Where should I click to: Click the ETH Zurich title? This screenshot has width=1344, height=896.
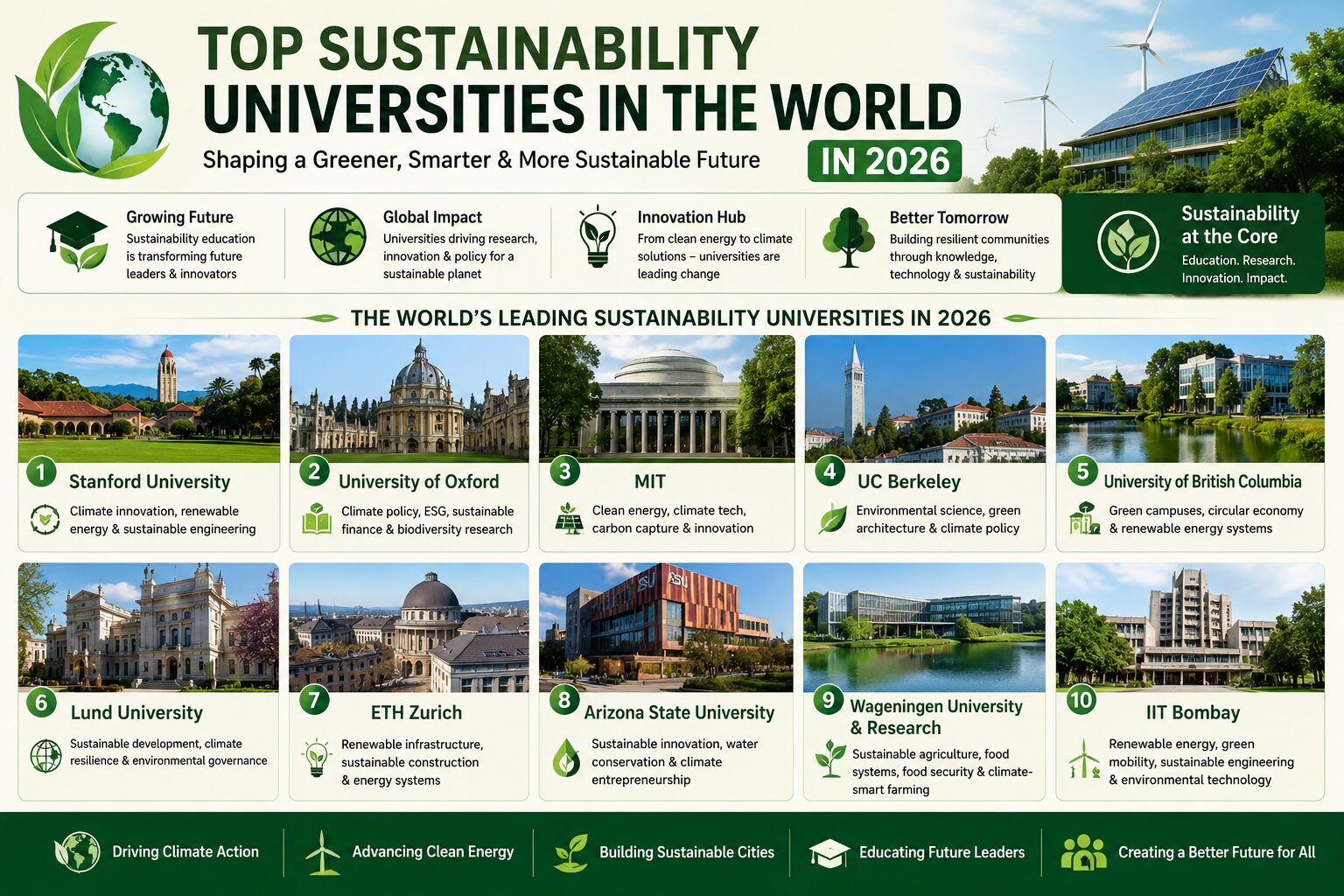(416, 713)
